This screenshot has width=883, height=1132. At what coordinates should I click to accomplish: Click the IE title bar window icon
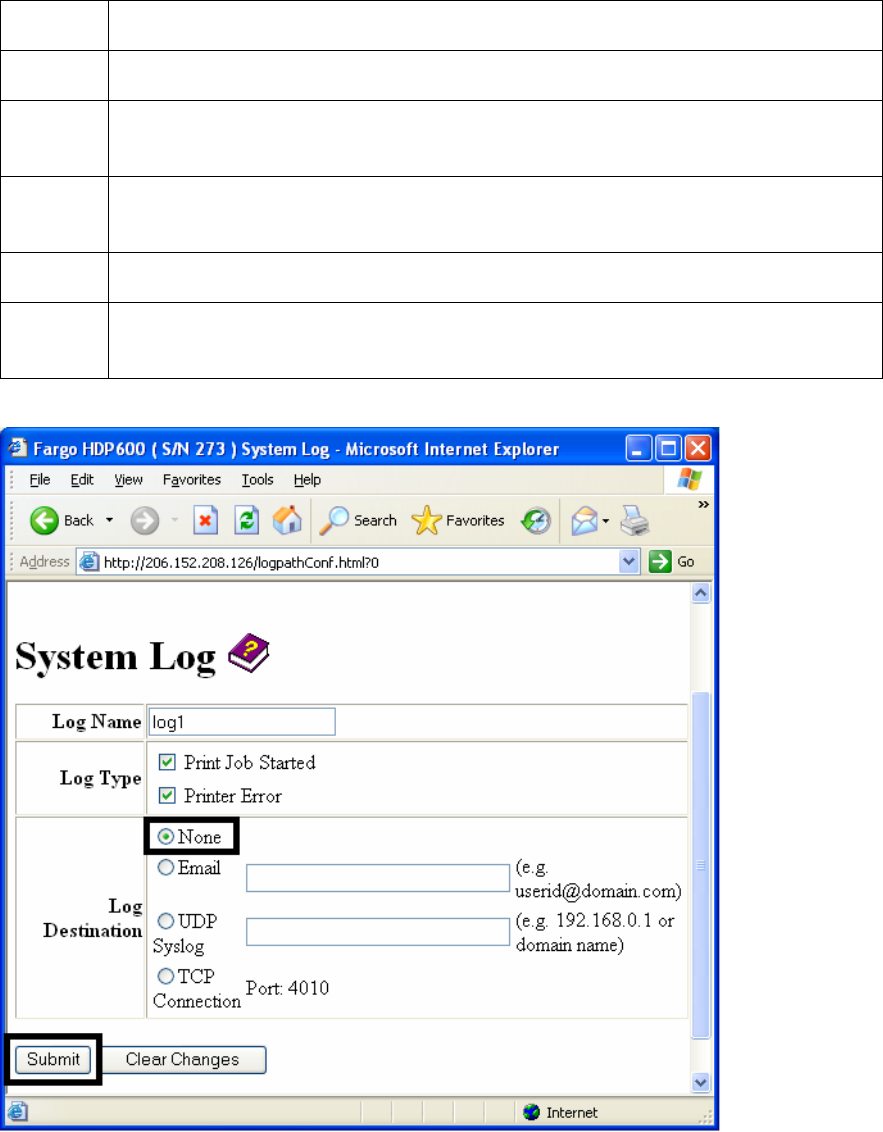click(x=18, y=448)
